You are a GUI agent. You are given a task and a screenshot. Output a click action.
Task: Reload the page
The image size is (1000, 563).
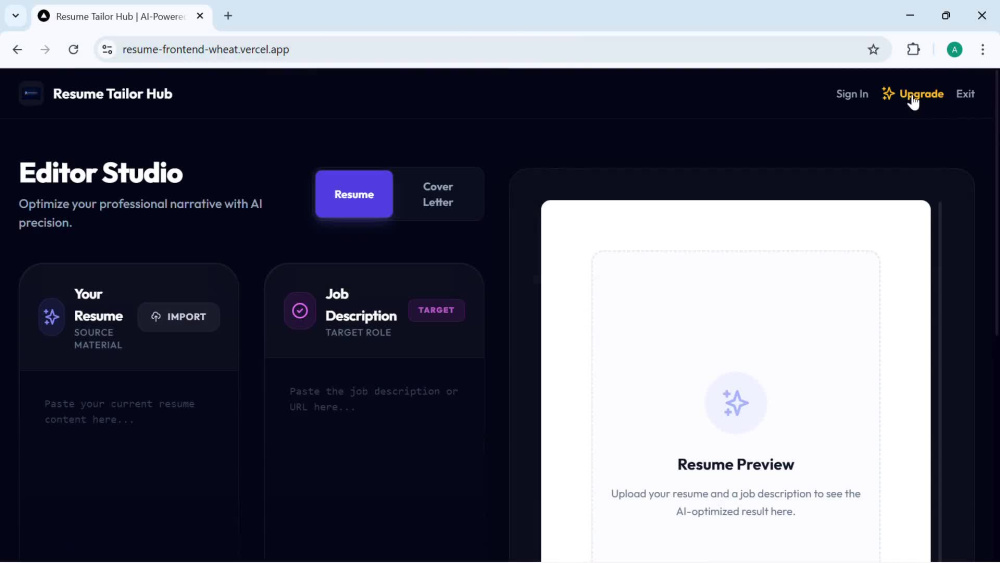click(73, 50)
